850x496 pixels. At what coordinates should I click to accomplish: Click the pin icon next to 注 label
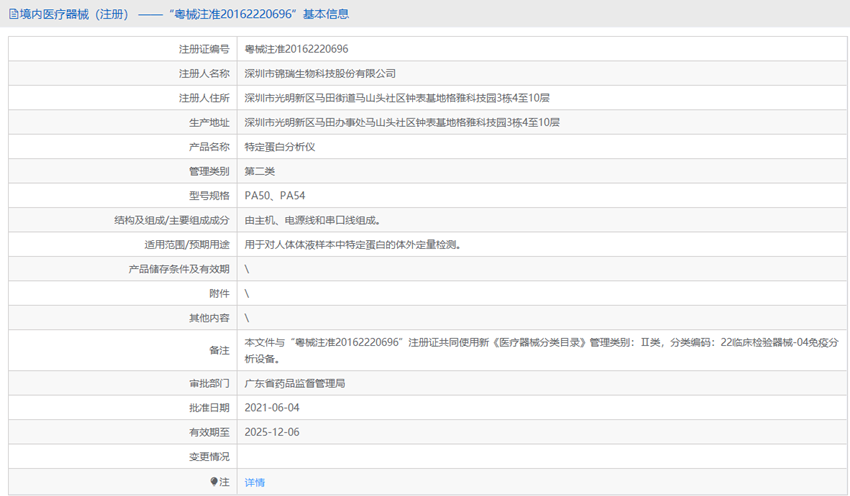click(214, 481)
